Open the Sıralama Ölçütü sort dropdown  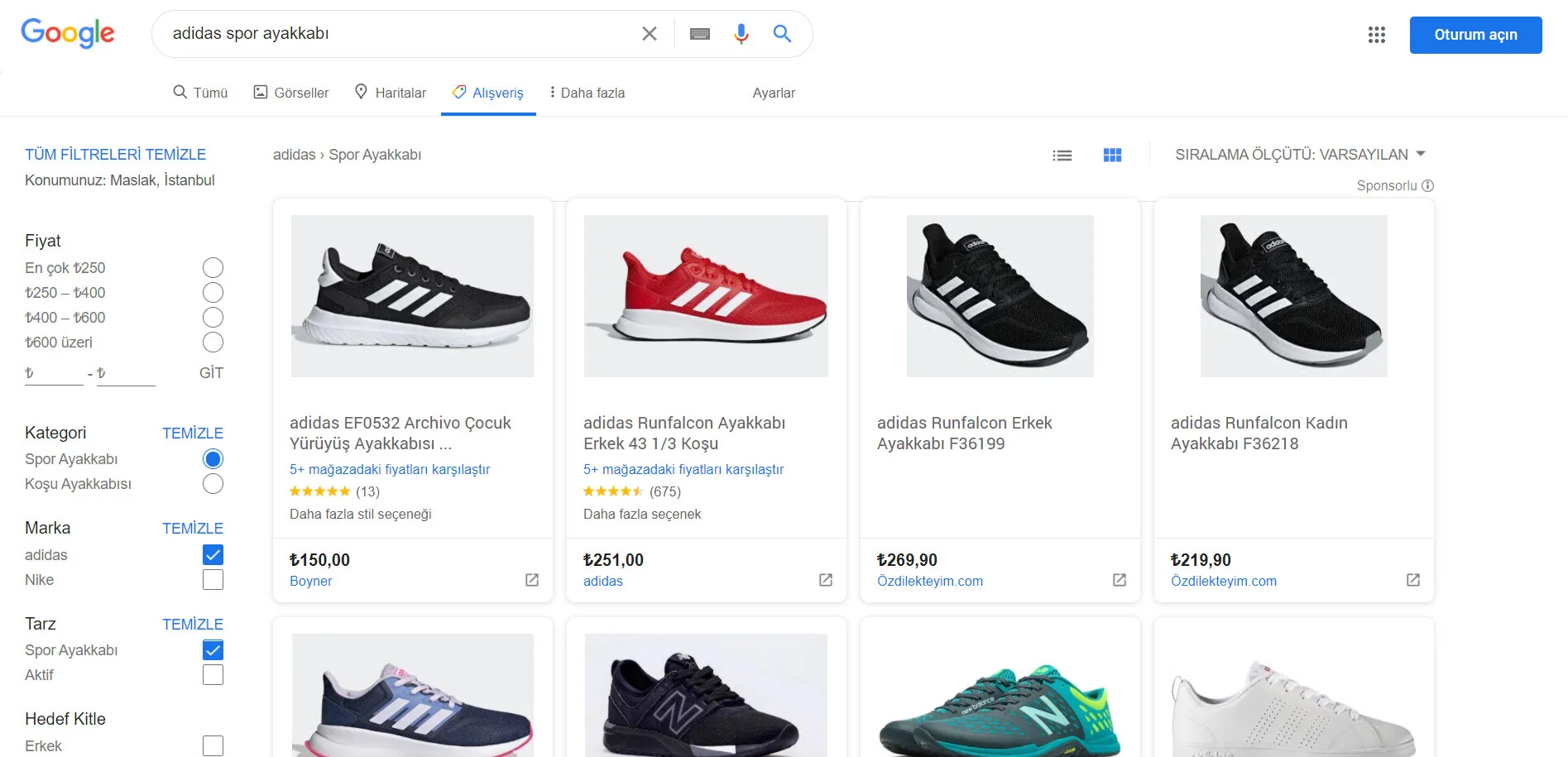click(x=1301, y=155)
